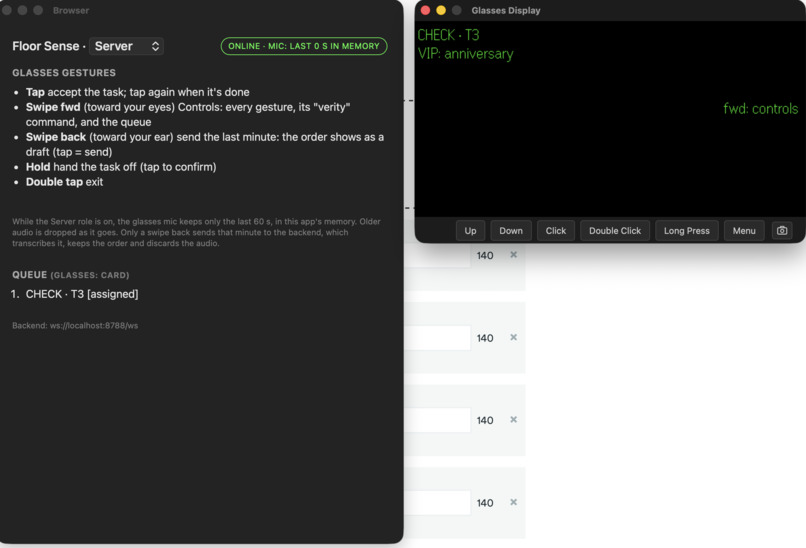Click the 'Tap accept the task' gesture line

click(x=138, y=92)
